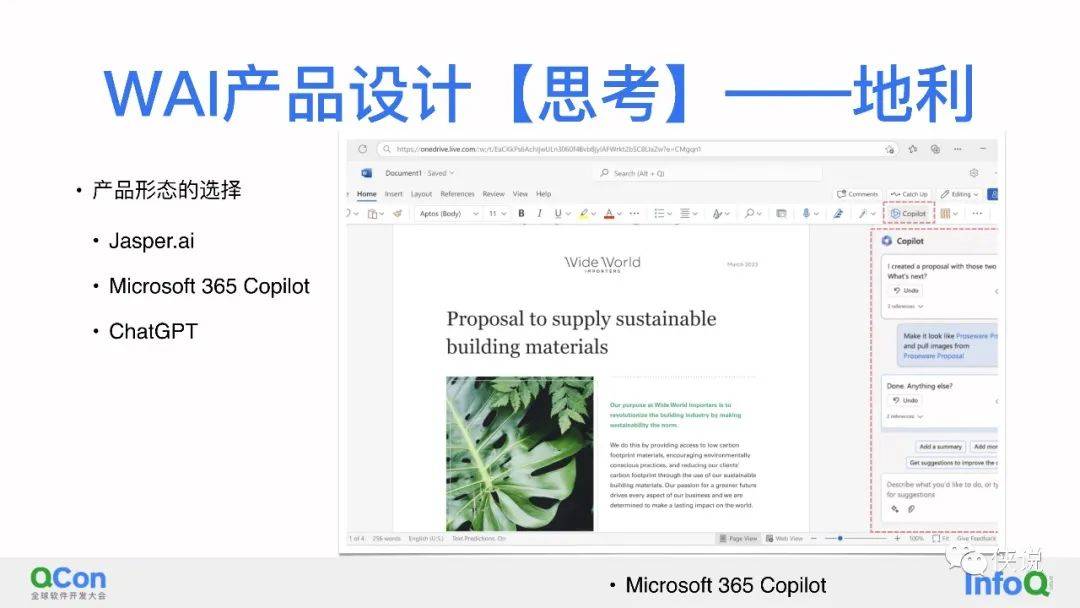Image resolution: width=1080 pixels, height=608 pixels.
Task: Open the browser collections icon
Action: pos(935,149)
